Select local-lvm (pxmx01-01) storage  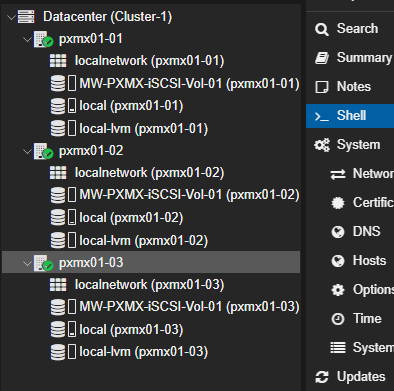pos(143,129)
